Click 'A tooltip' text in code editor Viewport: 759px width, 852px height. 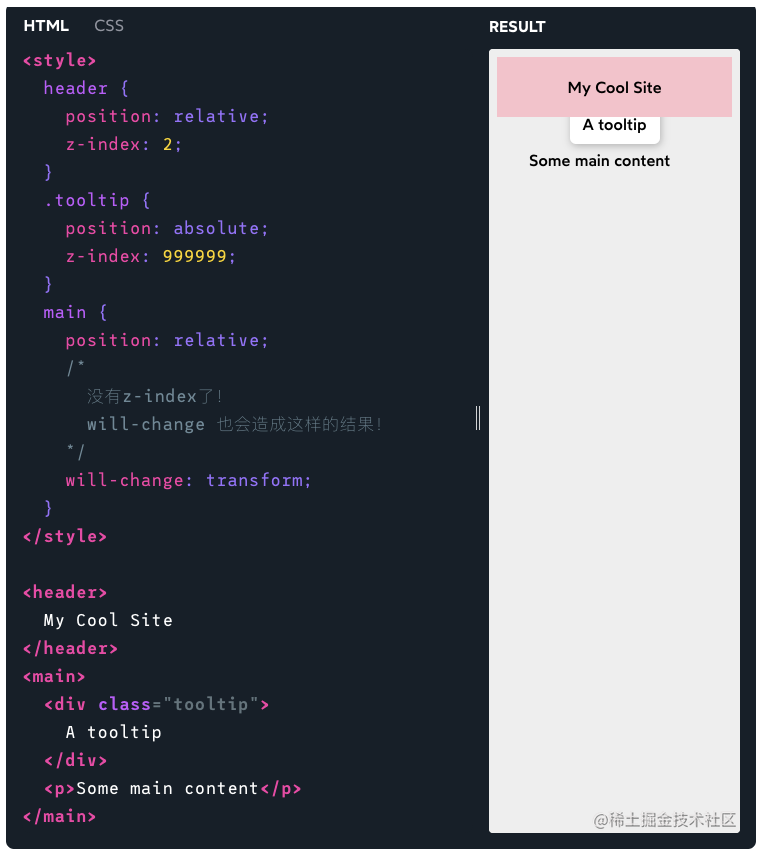pyautogui.click(x=114, y=732)
